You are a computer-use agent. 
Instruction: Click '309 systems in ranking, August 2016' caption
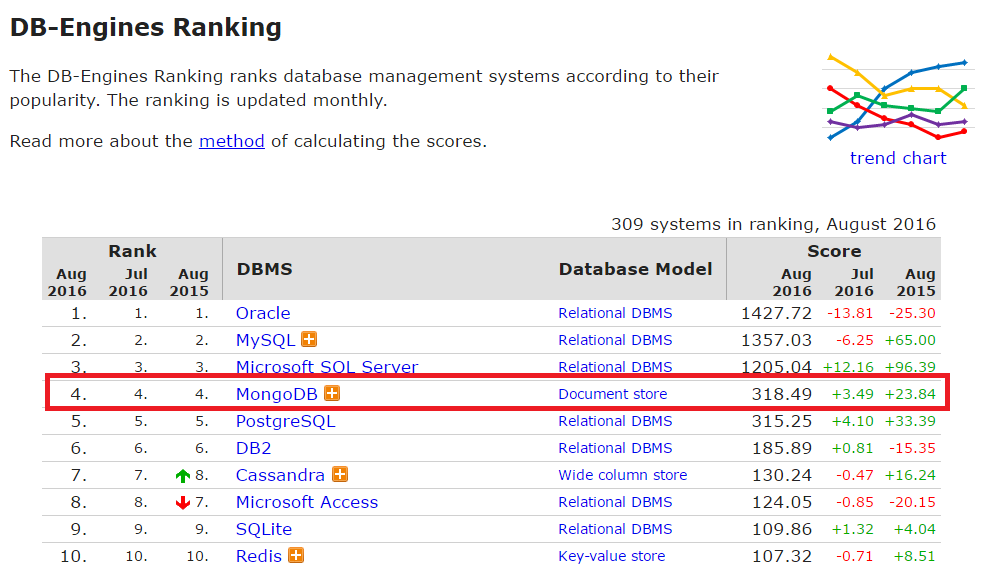click(773, 224)
